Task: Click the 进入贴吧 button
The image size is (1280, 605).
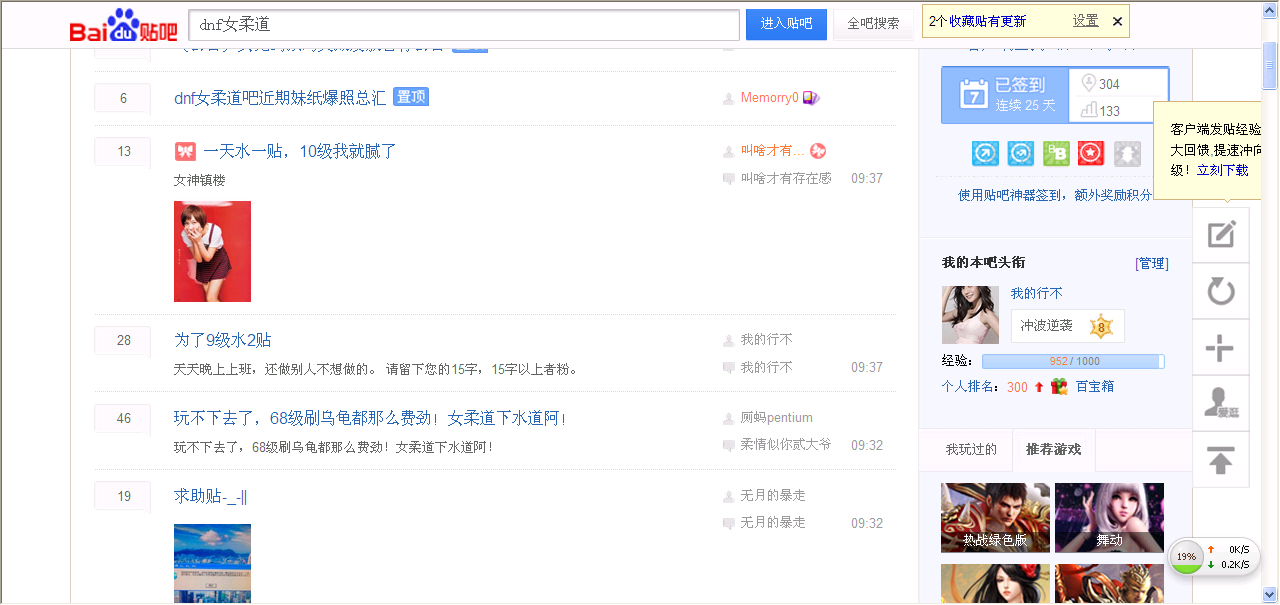Action: pyautogui.click(x=786, y=24)
